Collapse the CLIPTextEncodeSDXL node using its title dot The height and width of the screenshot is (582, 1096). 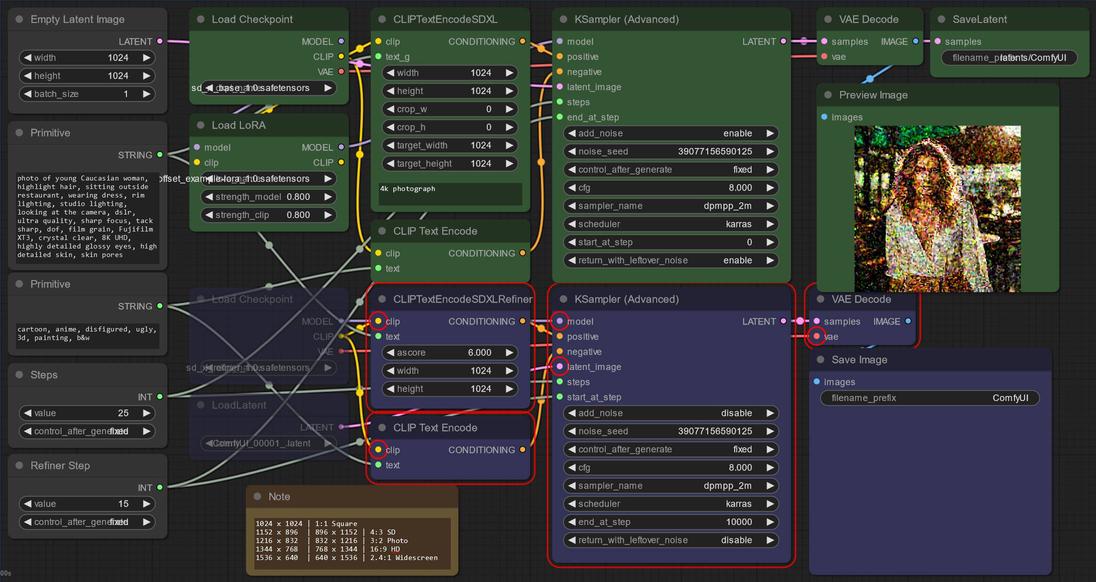coord(382,20)
